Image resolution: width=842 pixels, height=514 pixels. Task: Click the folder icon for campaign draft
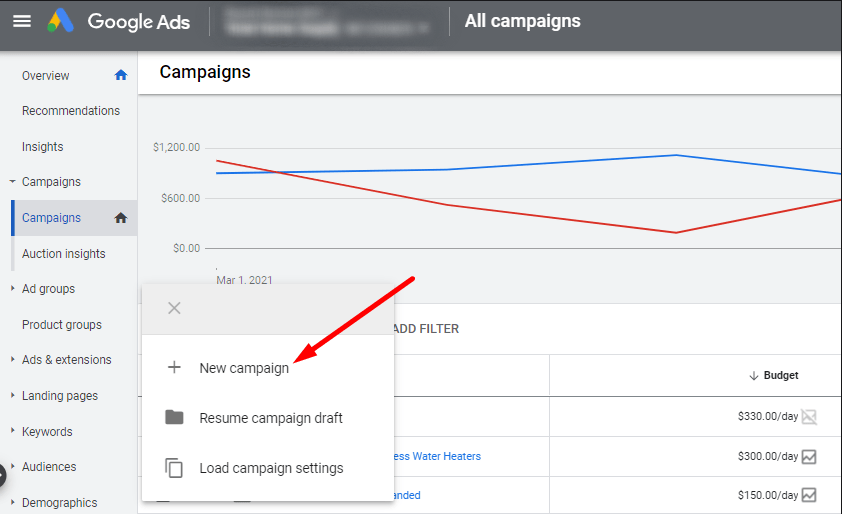pos(174,417)
